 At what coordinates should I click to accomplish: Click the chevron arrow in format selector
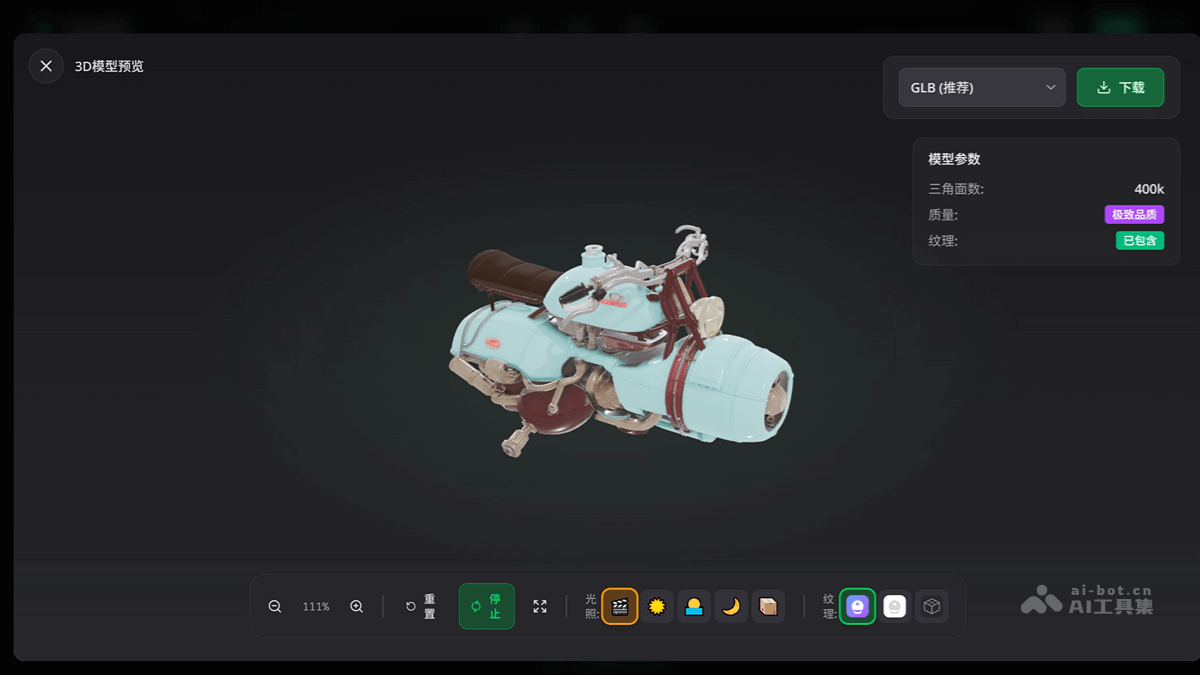point(1051,88)
